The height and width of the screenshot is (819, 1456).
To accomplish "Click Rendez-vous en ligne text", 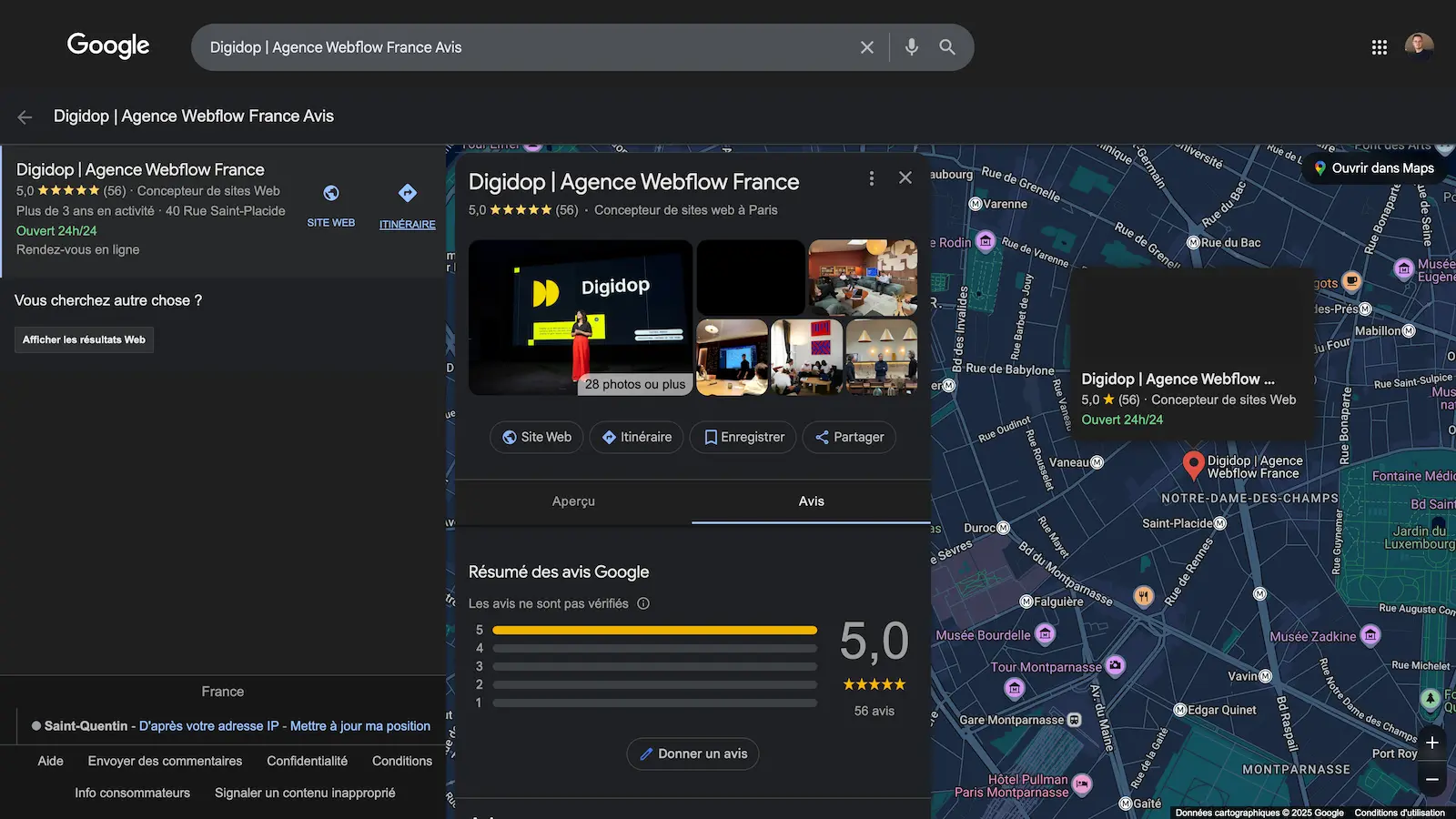I will [78, 249].
